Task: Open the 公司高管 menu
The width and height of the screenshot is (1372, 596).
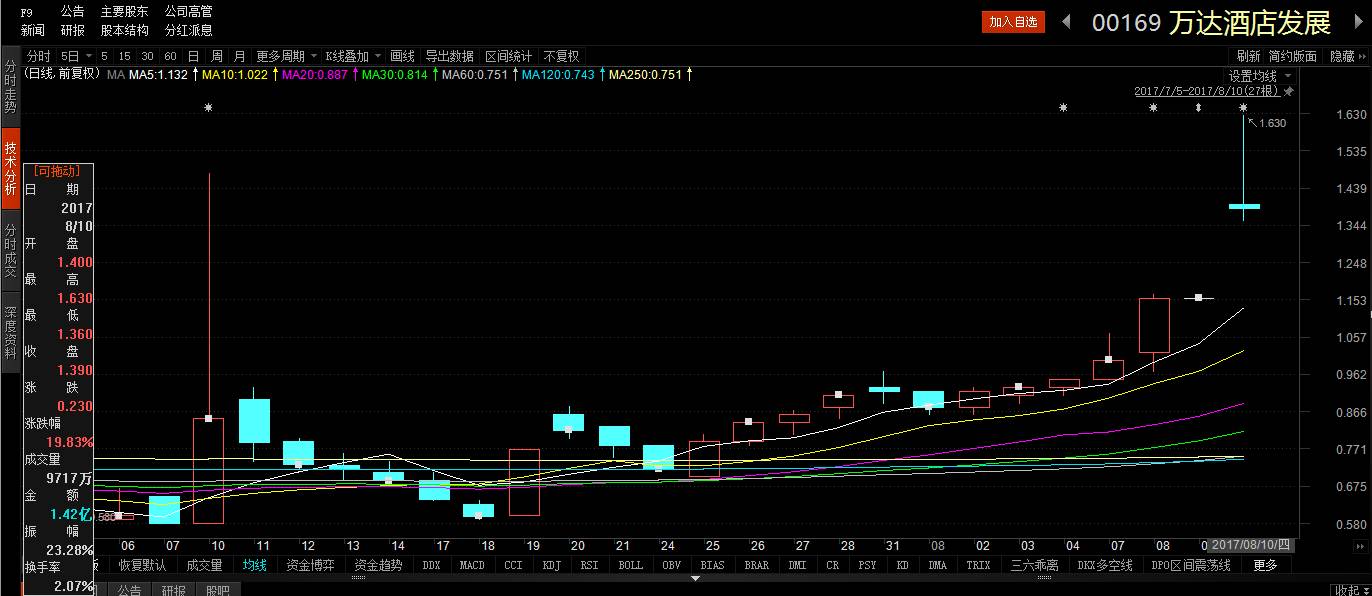Action: (x=188, y=11)
